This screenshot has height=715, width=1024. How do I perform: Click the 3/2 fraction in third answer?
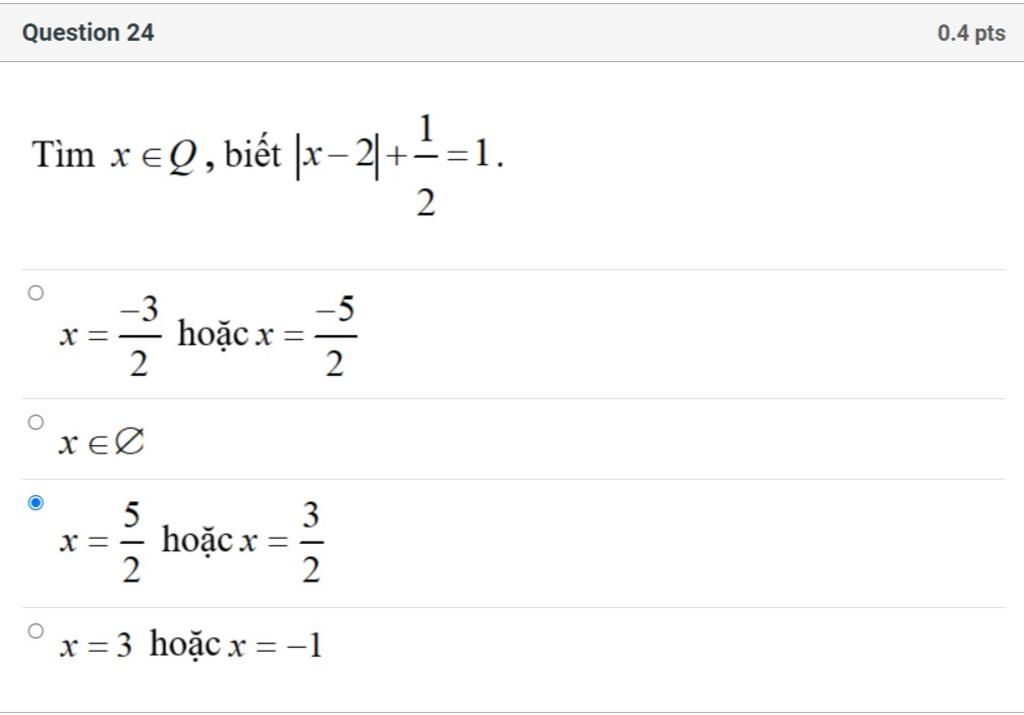(310, 543)
